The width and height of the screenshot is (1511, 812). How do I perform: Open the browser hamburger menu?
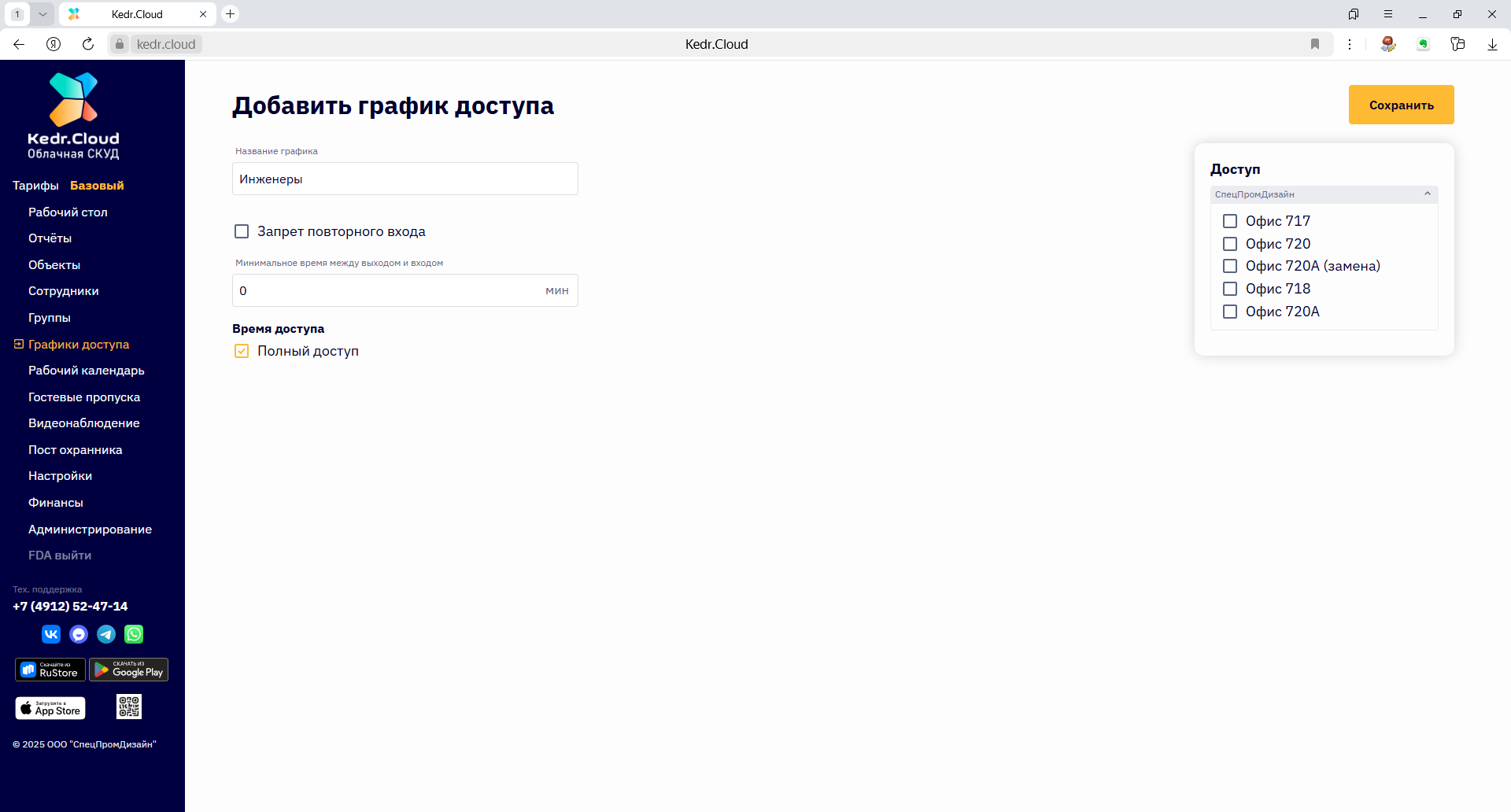click(1388, 14)
